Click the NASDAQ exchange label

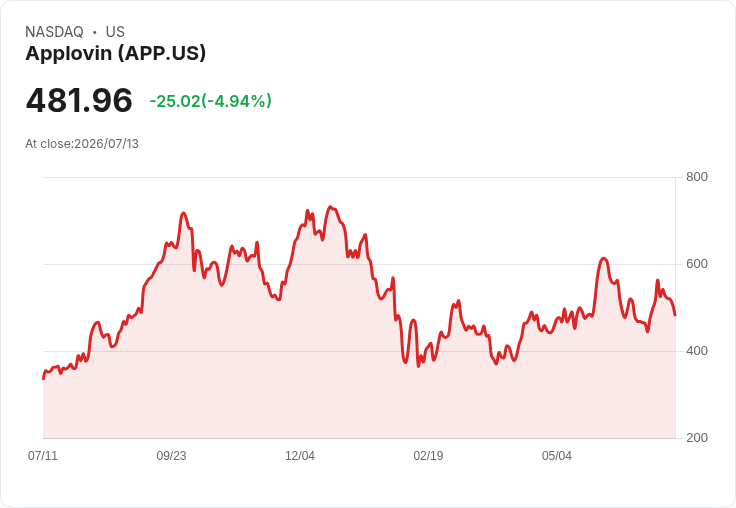tap(54, 32)
